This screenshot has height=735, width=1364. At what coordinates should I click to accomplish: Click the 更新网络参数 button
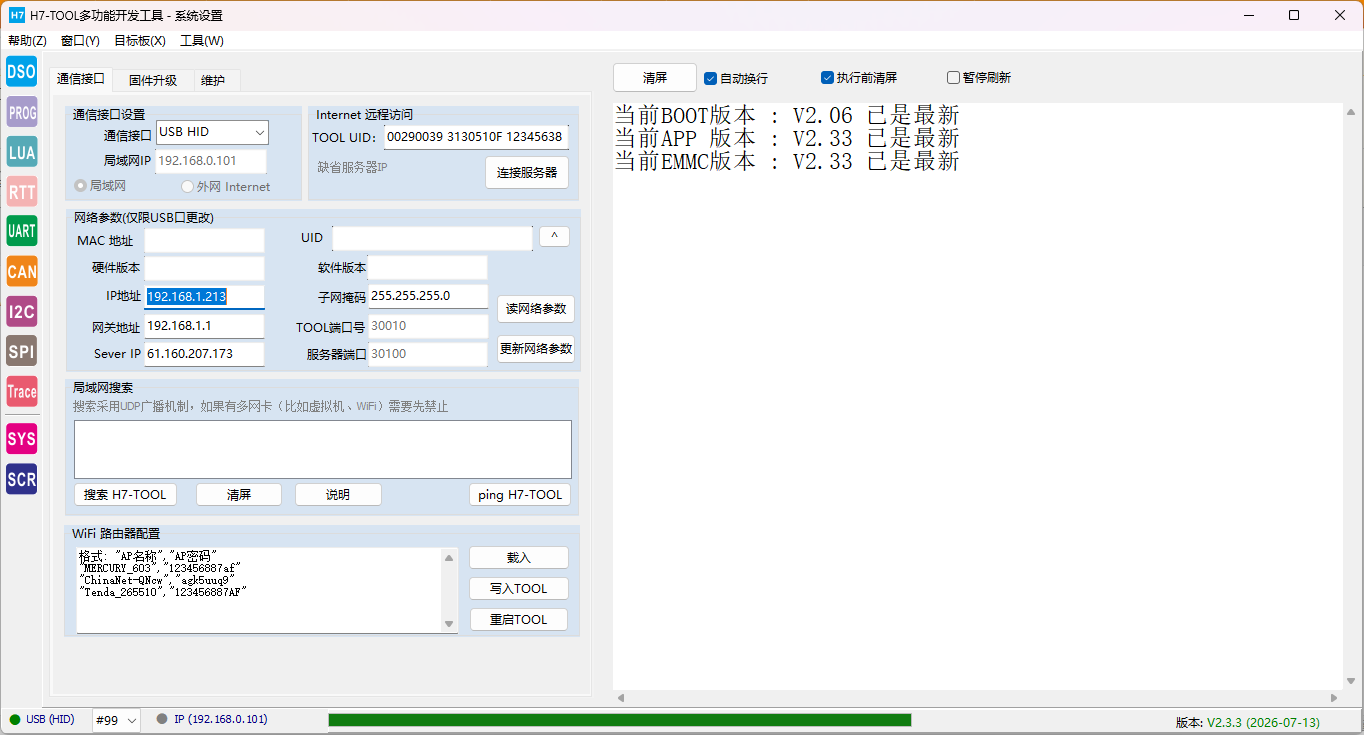coord(536,349)
